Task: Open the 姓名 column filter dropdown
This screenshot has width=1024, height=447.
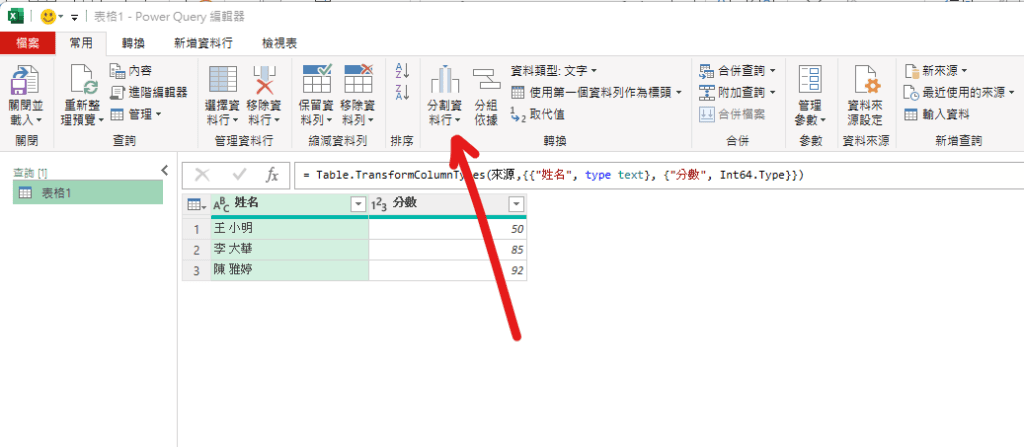Action: coord(358,204)
